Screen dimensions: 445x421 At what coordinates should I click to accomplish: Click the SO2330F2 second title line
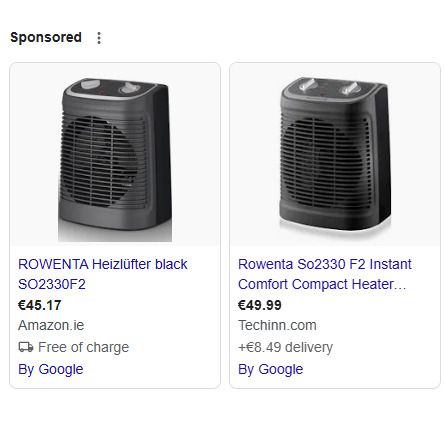pos(52,284)
